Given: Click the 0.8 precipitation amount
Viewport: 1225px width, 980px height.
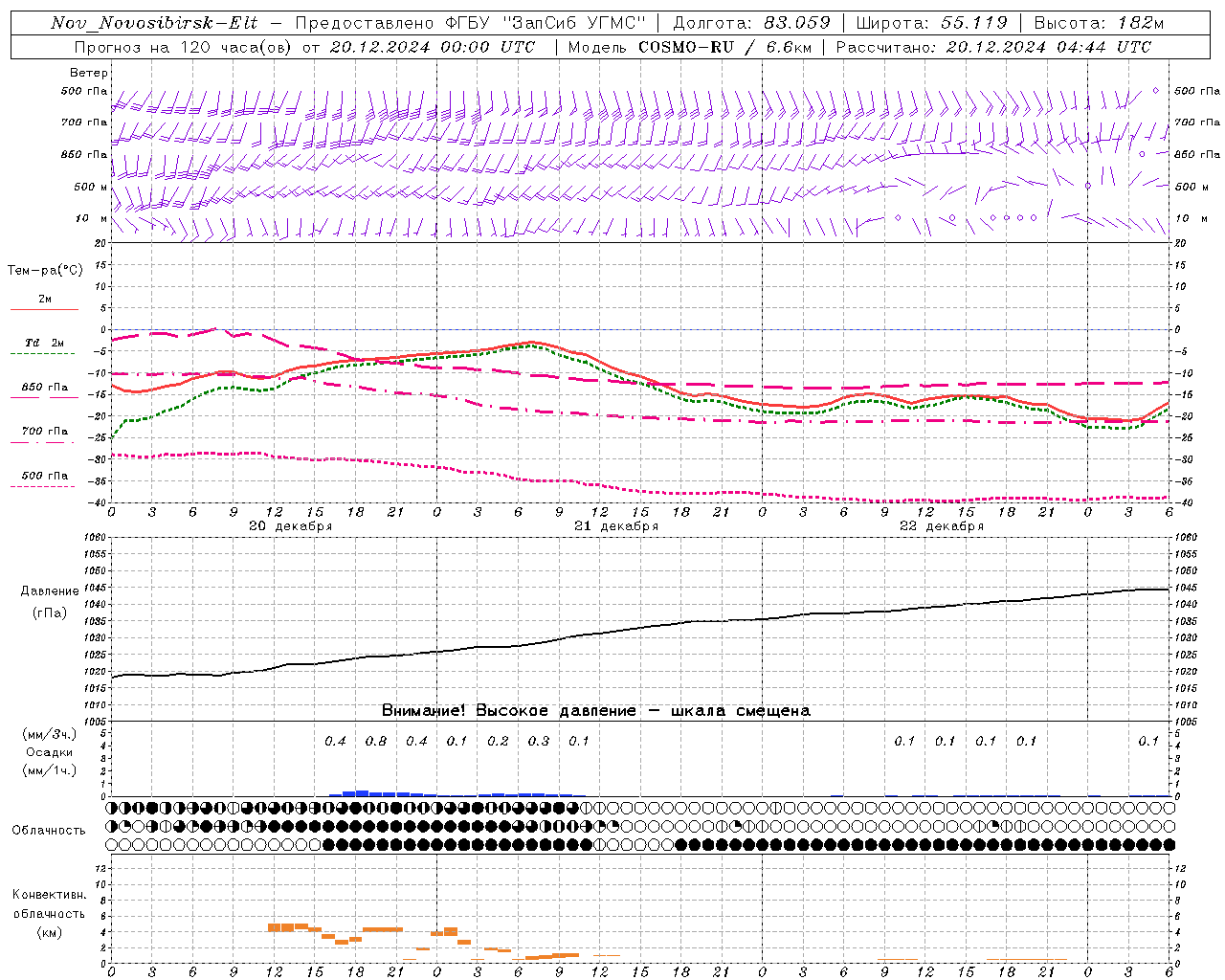Looking at the screenshot, I should click(376, 741).
